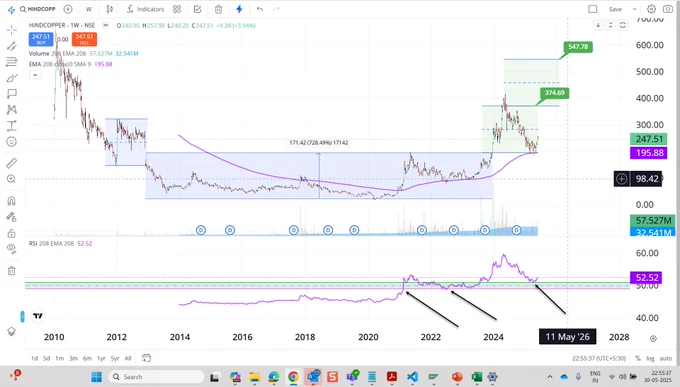The width and height of the screenshot is (680, 387).
Task: Set range to 5yr
Action: tap(115, 358)
